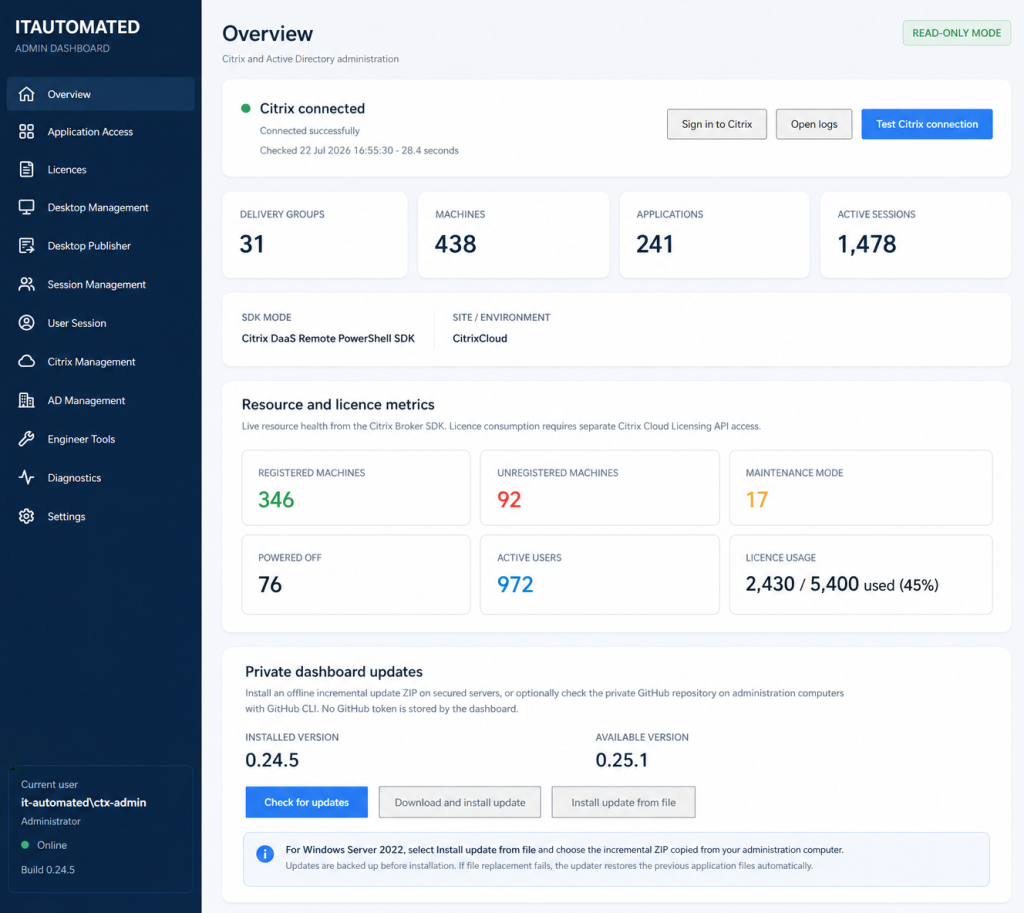Click the Administrator role label

pos(51,821)
